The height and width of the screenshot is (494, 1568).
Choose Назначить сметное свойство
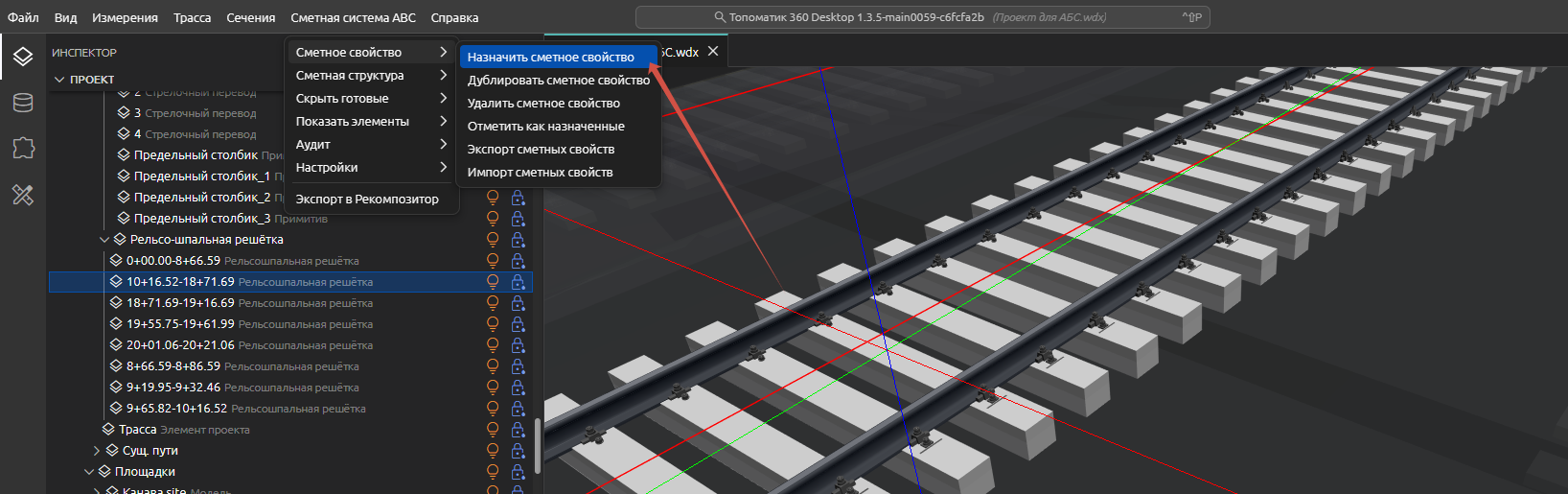559,58
